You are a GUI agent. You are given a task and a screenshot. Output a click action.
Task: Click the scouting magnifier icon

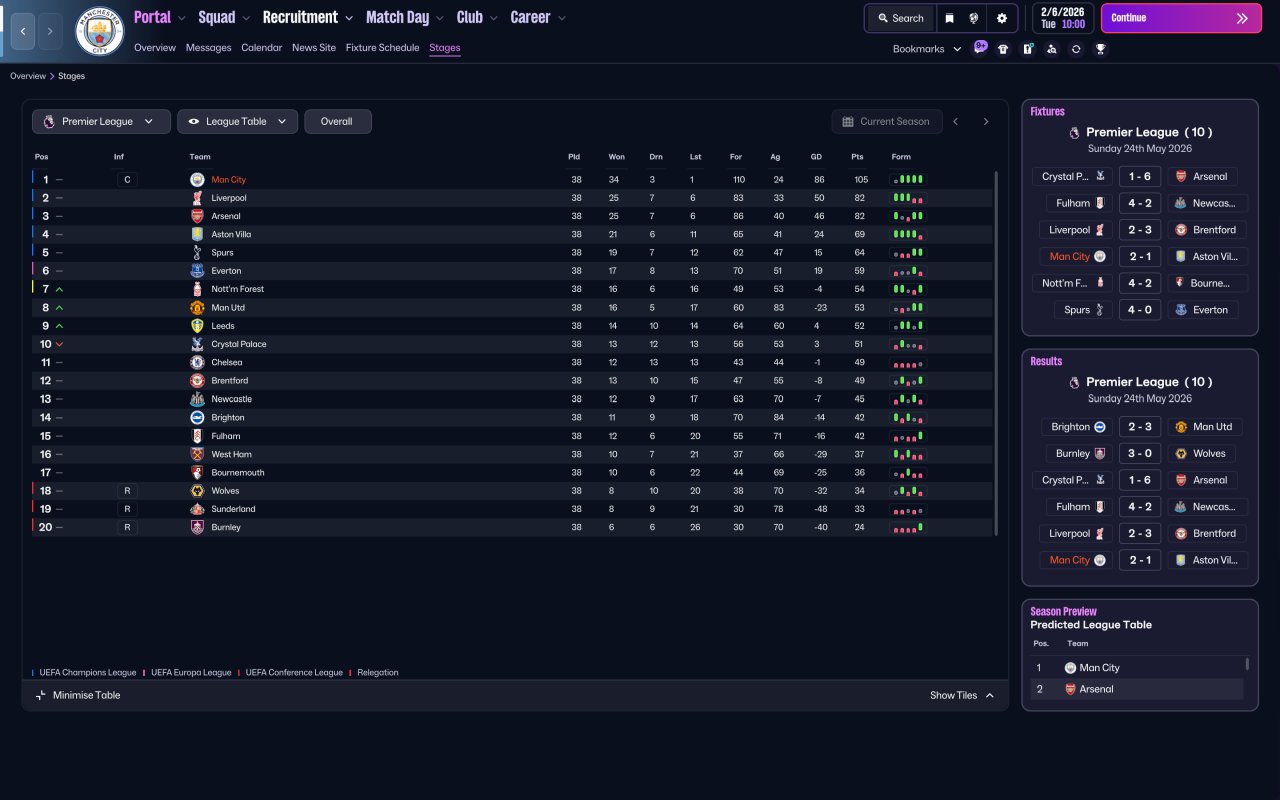click(1052, 49)
